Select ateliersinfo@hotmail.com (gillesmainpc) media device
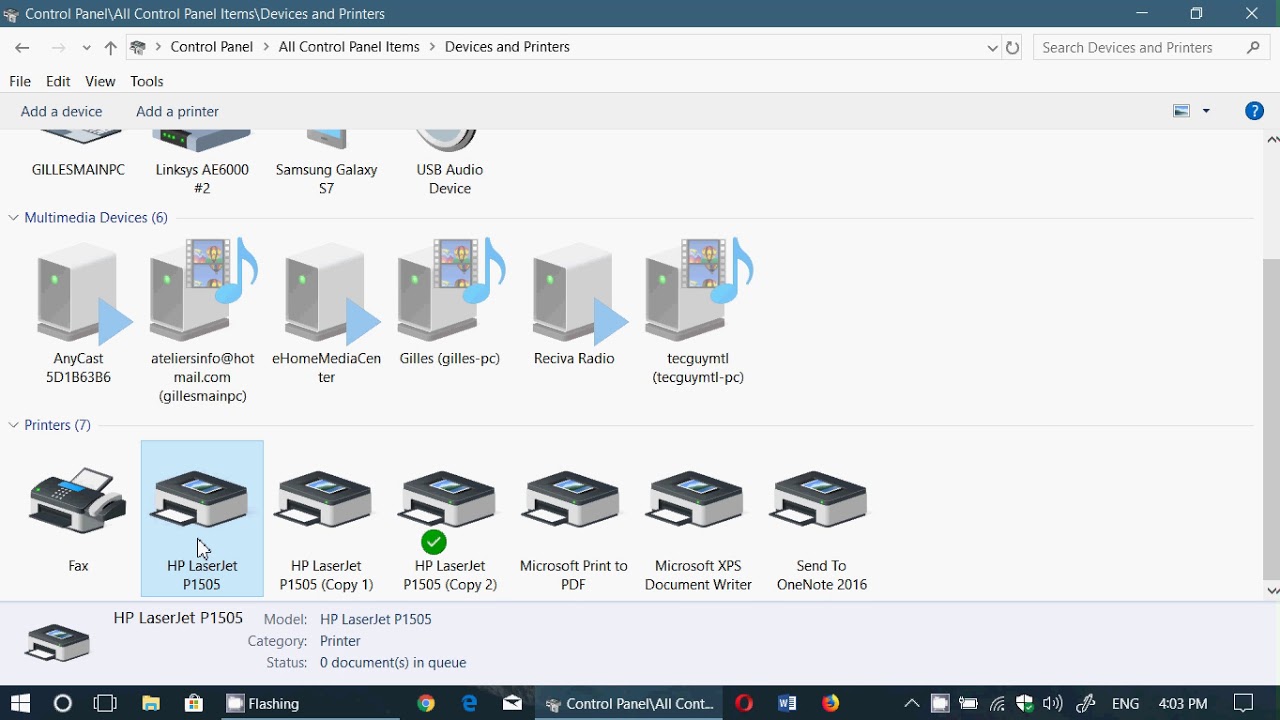1280x720 pixels. pos(202,321)
